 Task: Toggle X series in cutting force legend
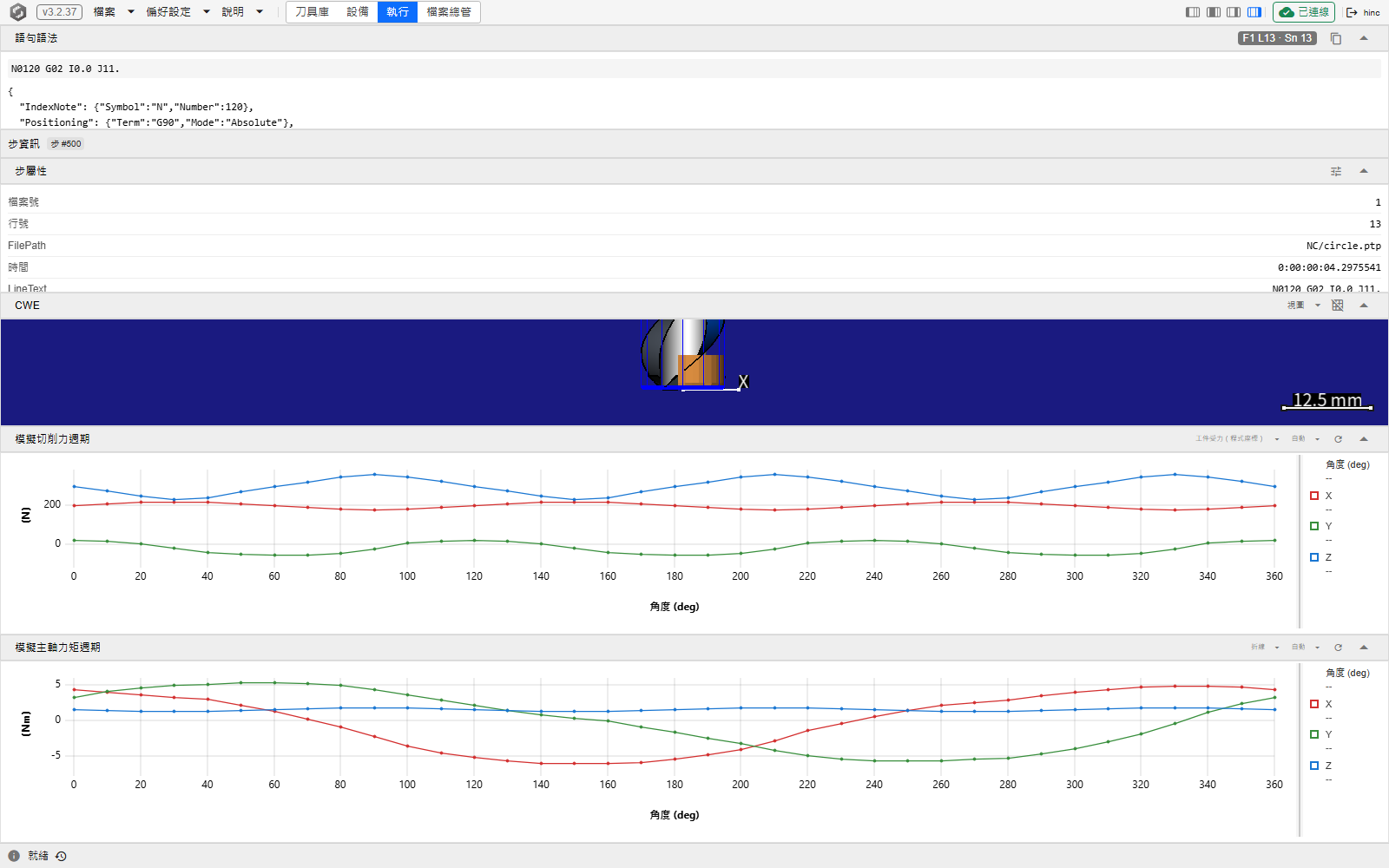[x=1321, y=496]
